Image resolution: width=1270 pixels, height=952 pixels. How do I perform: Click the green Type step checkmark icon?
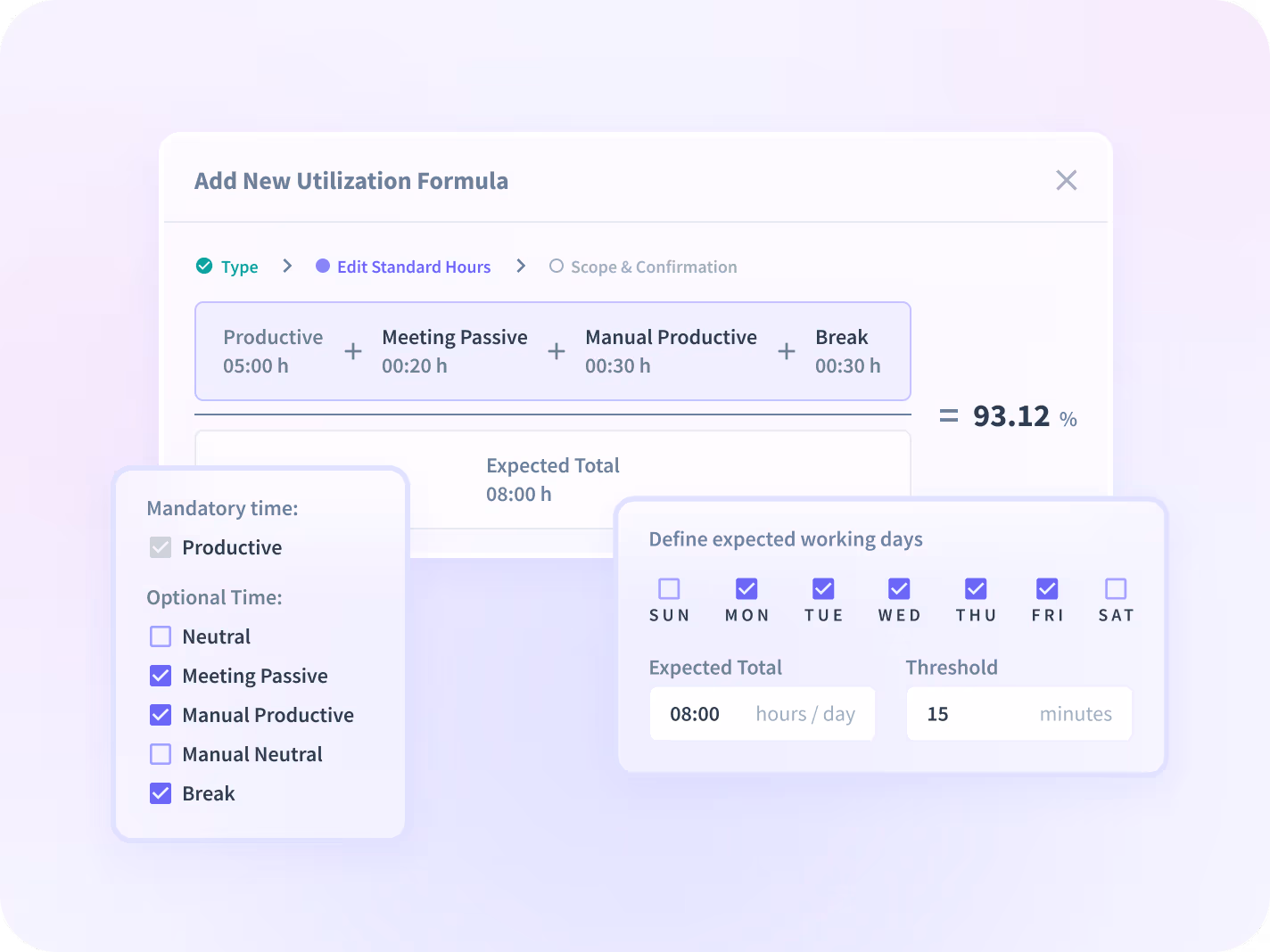coord(204,266)
